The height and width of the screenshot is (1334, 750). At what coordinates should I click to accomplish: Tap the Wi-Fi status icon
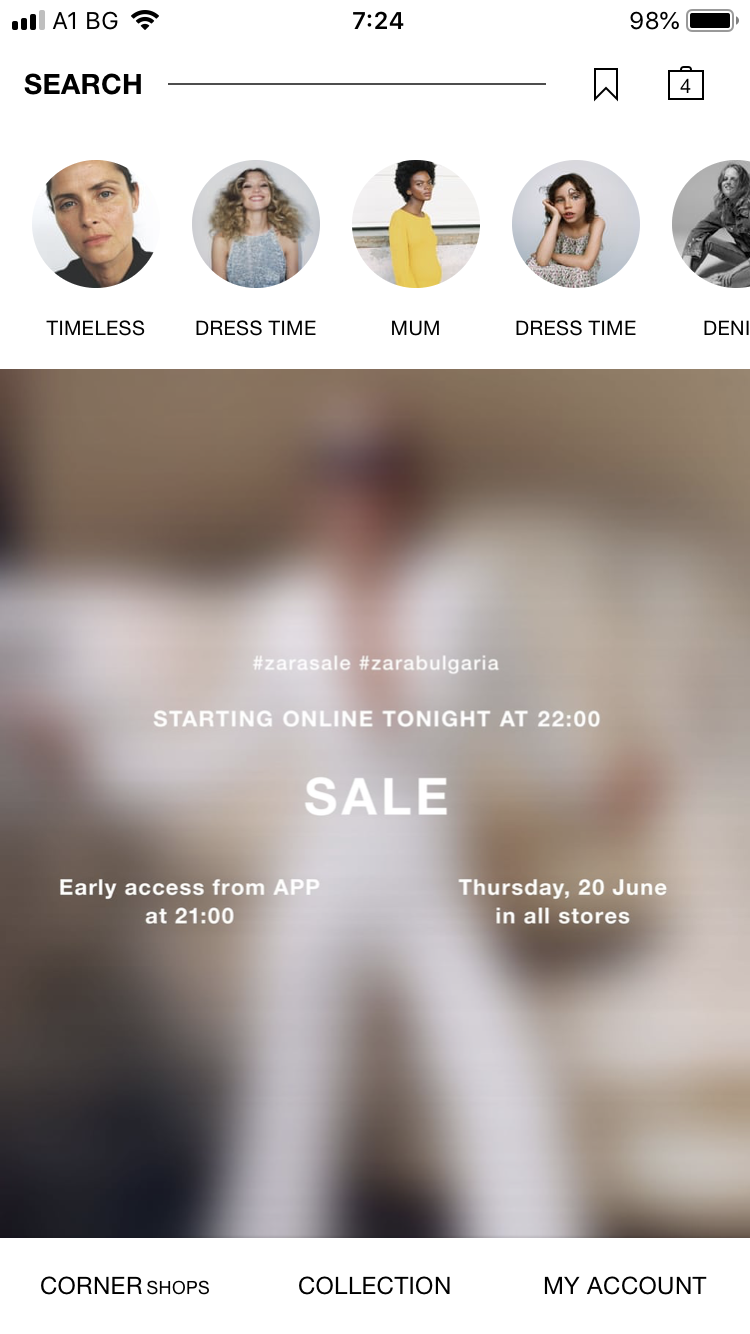click(x=146, y=20)
